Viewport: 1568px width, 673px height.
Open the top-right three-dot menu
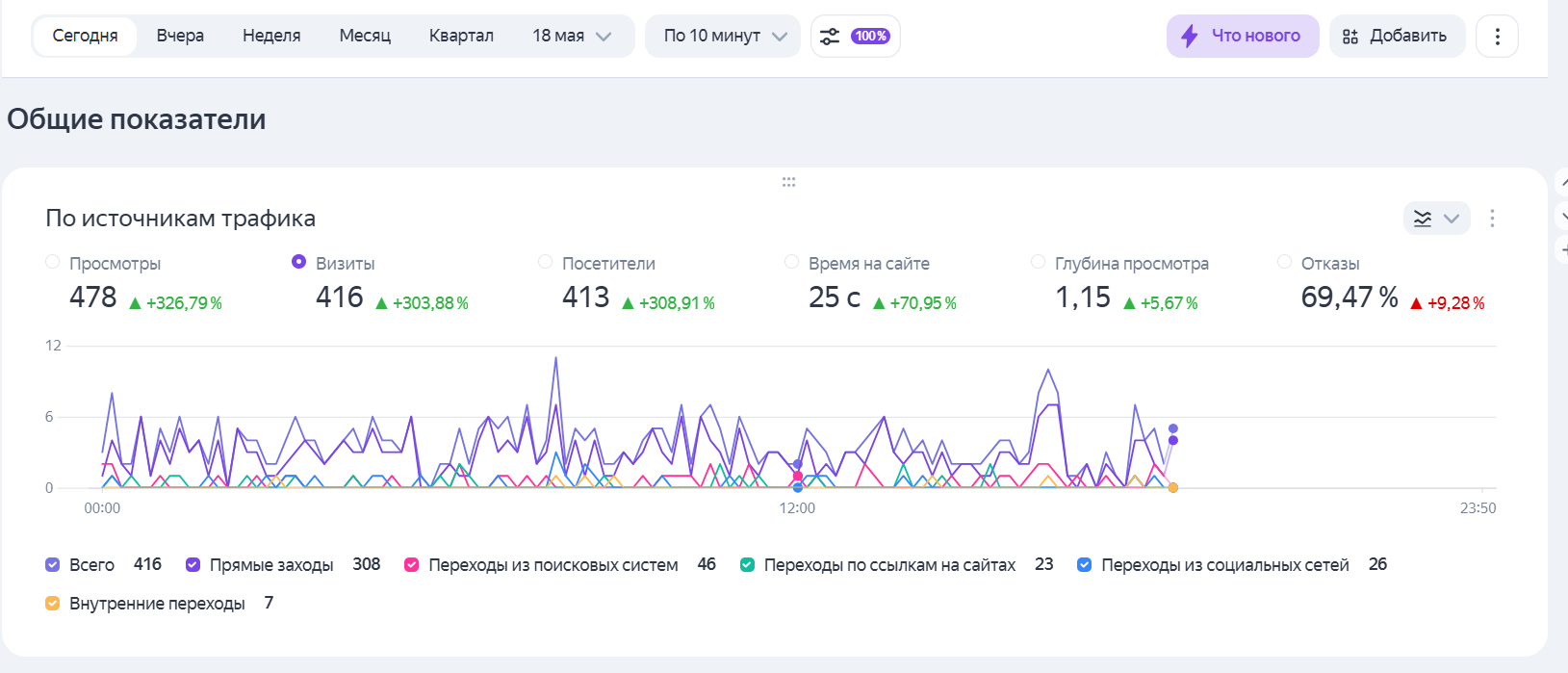point(1497,37)
